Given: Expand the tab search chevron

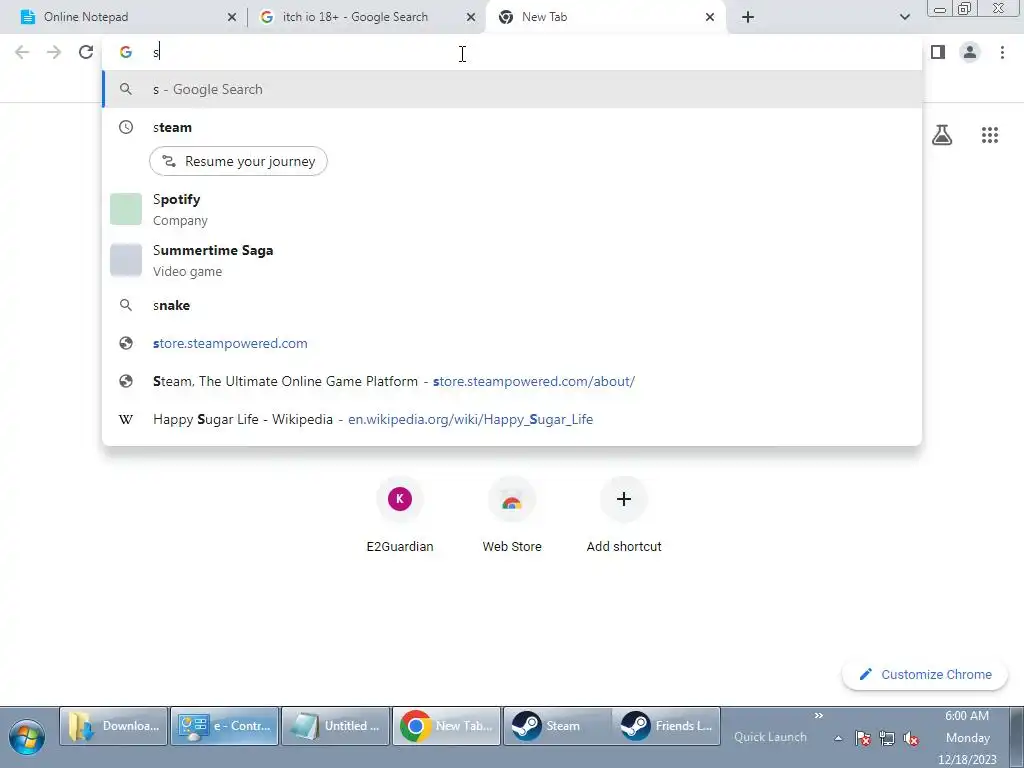Looking at the screenshot, I should click(904, 17).
